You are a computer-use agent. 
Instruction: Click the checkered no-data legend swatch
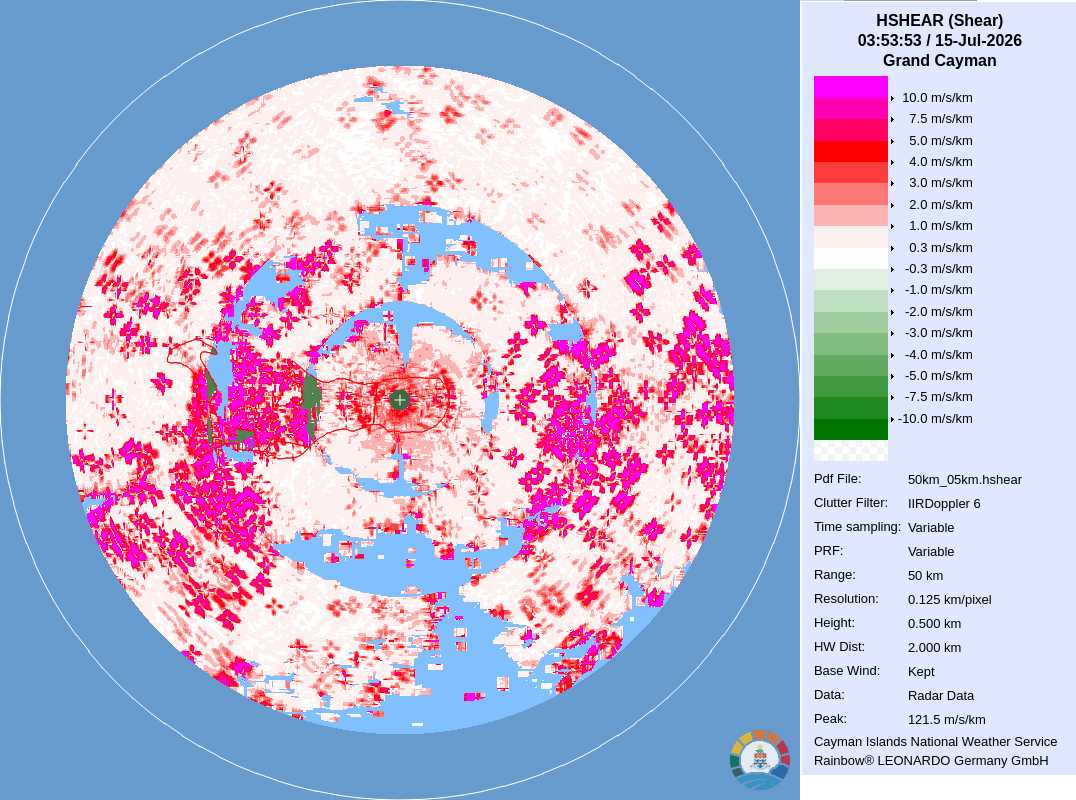(x=850, y=450)
